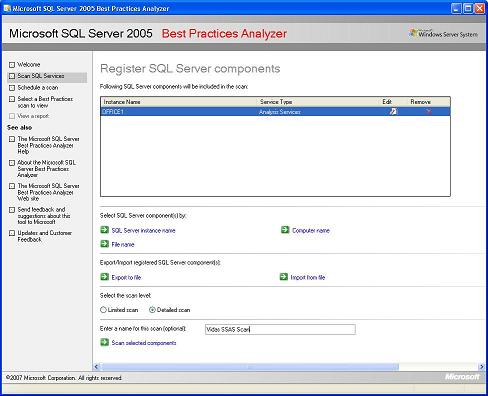Open Select a Best Practices scan to view
This screenshot has height=396, width=488.
coord(45,102)
